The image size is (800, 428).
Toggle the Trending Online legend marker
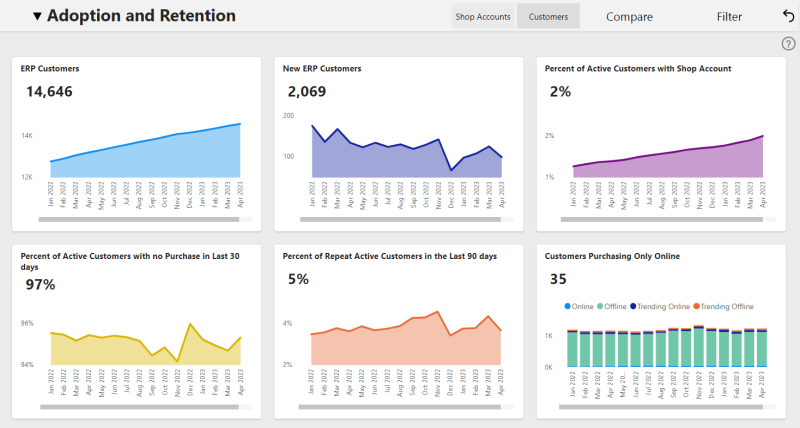(633, 307)
